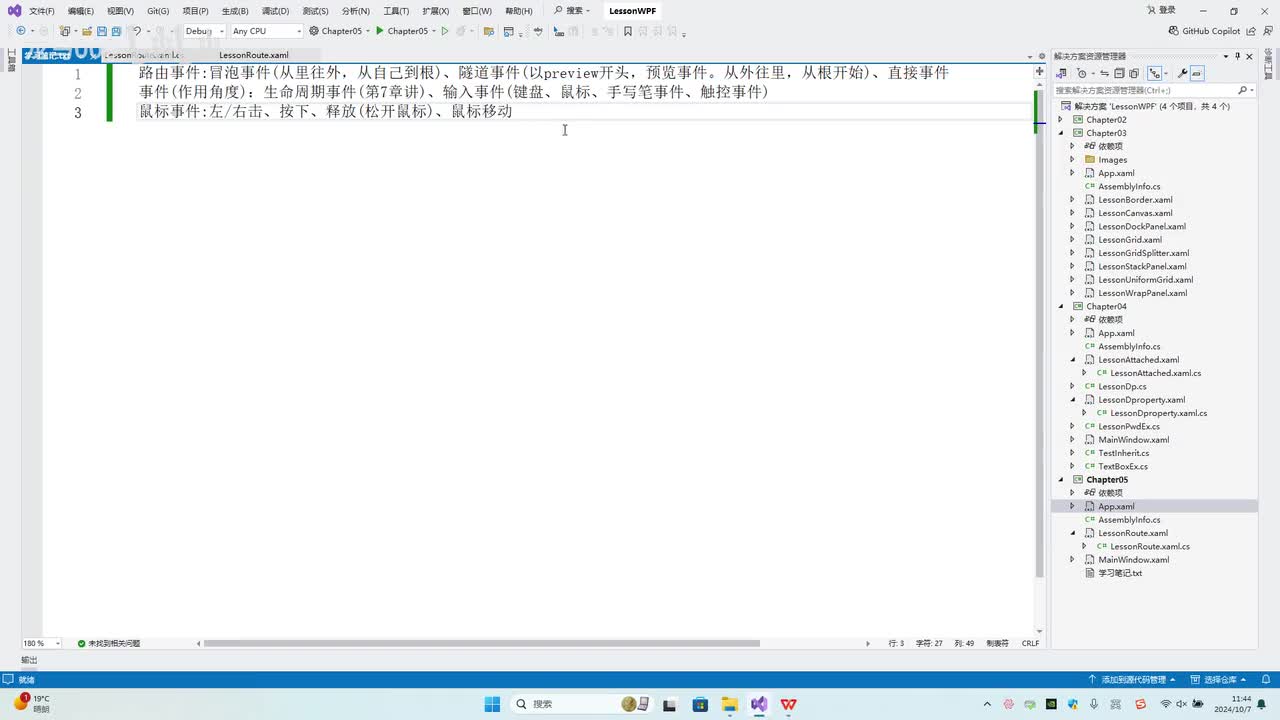Click the notification bell icon in status bar
1280x720 pixels.
tap(1265, 679)
